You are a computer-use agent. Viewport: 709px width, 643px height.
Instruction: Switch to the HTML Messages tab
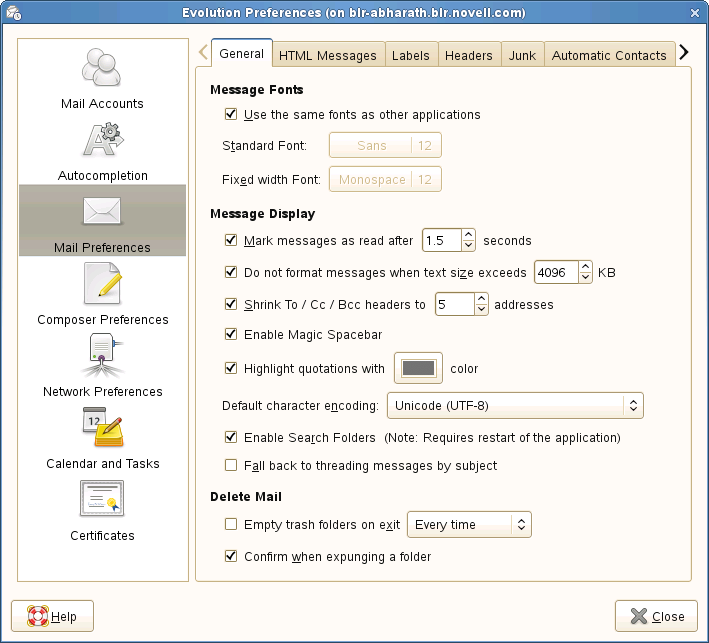pos(327,55)
